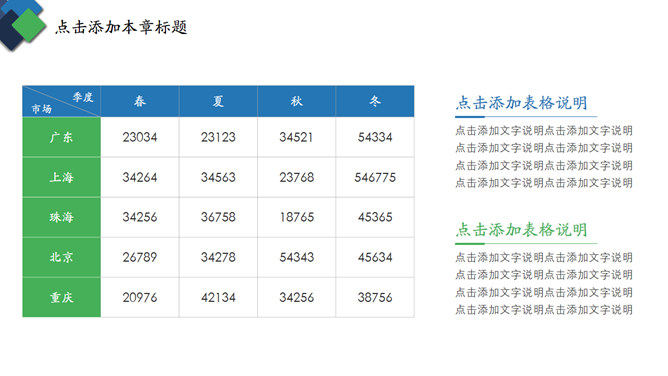Viewport: 668px width, 376px height.
Task: Click cell value 23123
Action: point(218,137)
